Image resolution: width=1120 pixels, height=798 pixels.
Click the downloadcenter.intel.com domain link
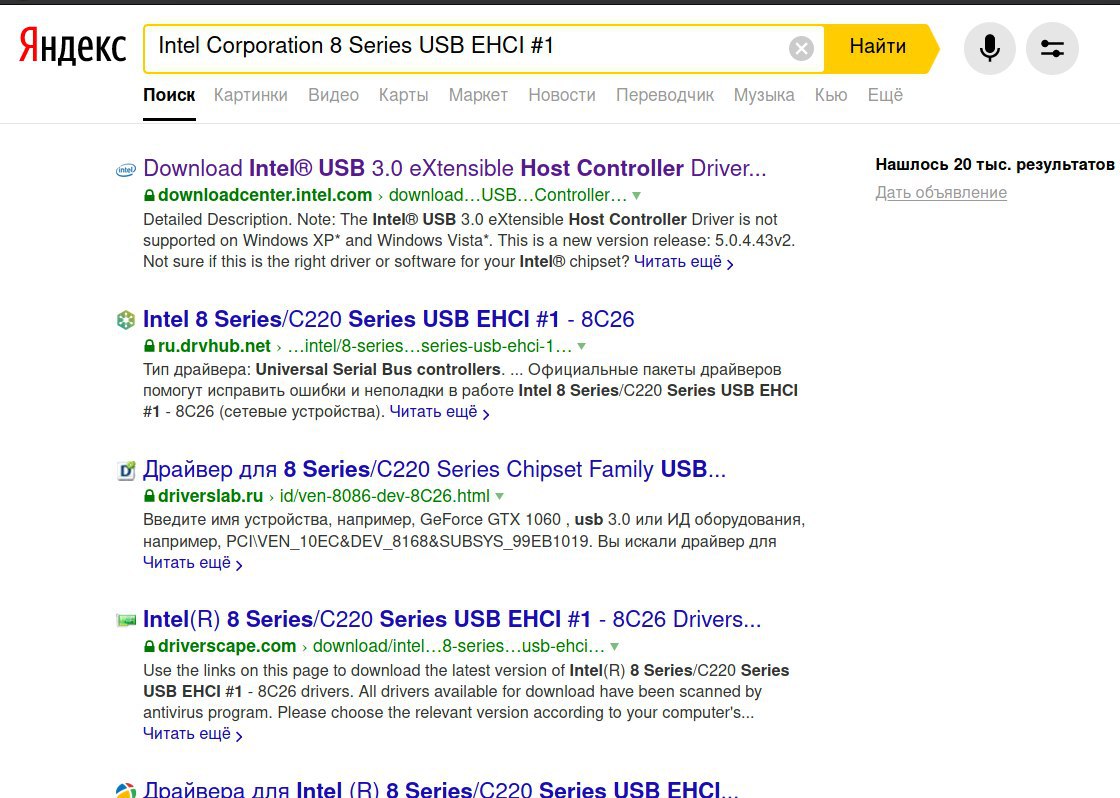coord(265,195)
